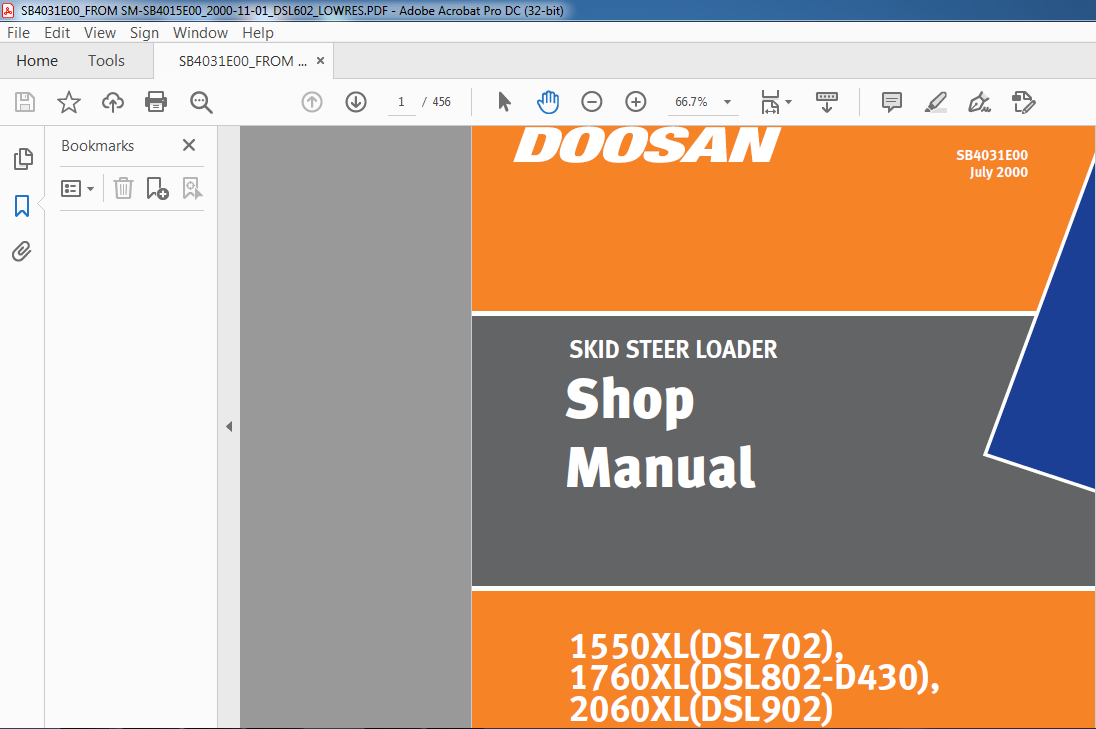Close the Bookmarks panel
The image size is (1096, 729).
pos(189,145)
